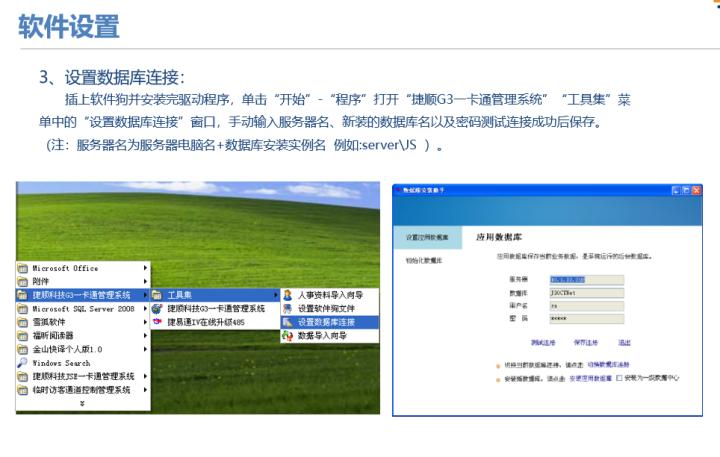Image resolution: width=720 pixels, height=457 pixels.
Task: Expand the 工具集 submenu arrow
Action: (x=276, y=295)
